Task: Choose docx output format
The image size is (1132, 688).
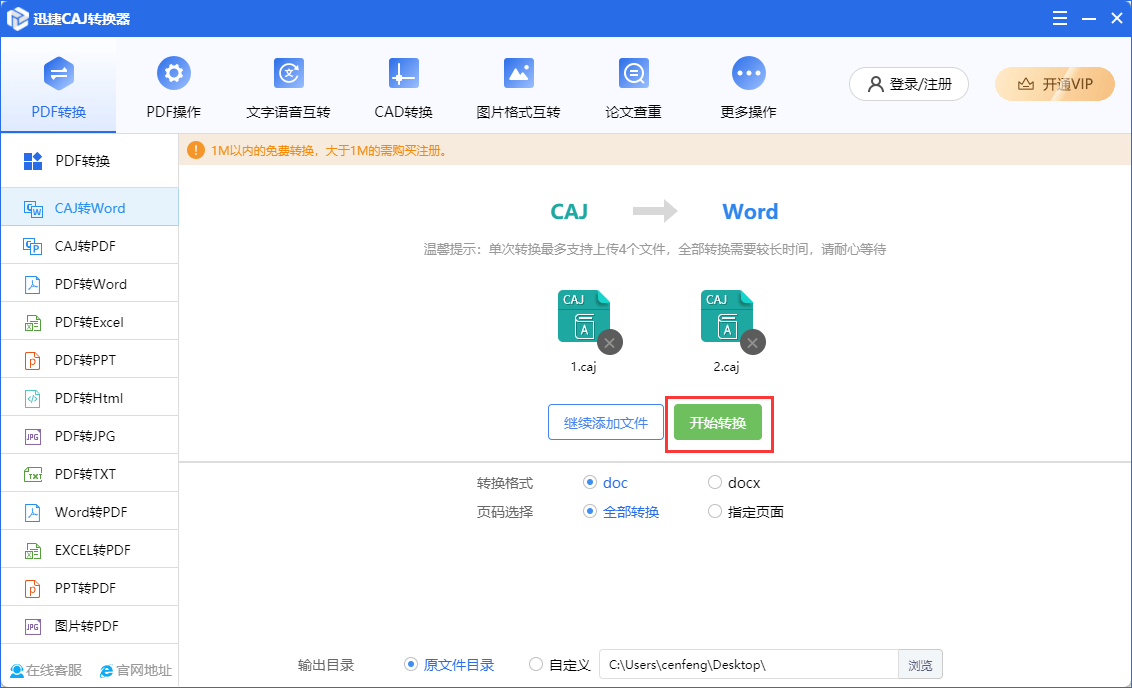Action: [733, 482]
